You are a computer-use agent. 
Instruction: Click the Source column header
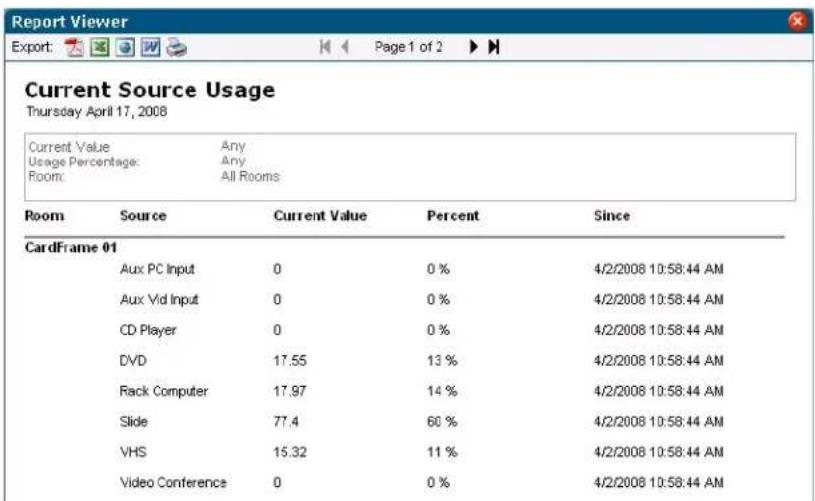coord(143,216)
